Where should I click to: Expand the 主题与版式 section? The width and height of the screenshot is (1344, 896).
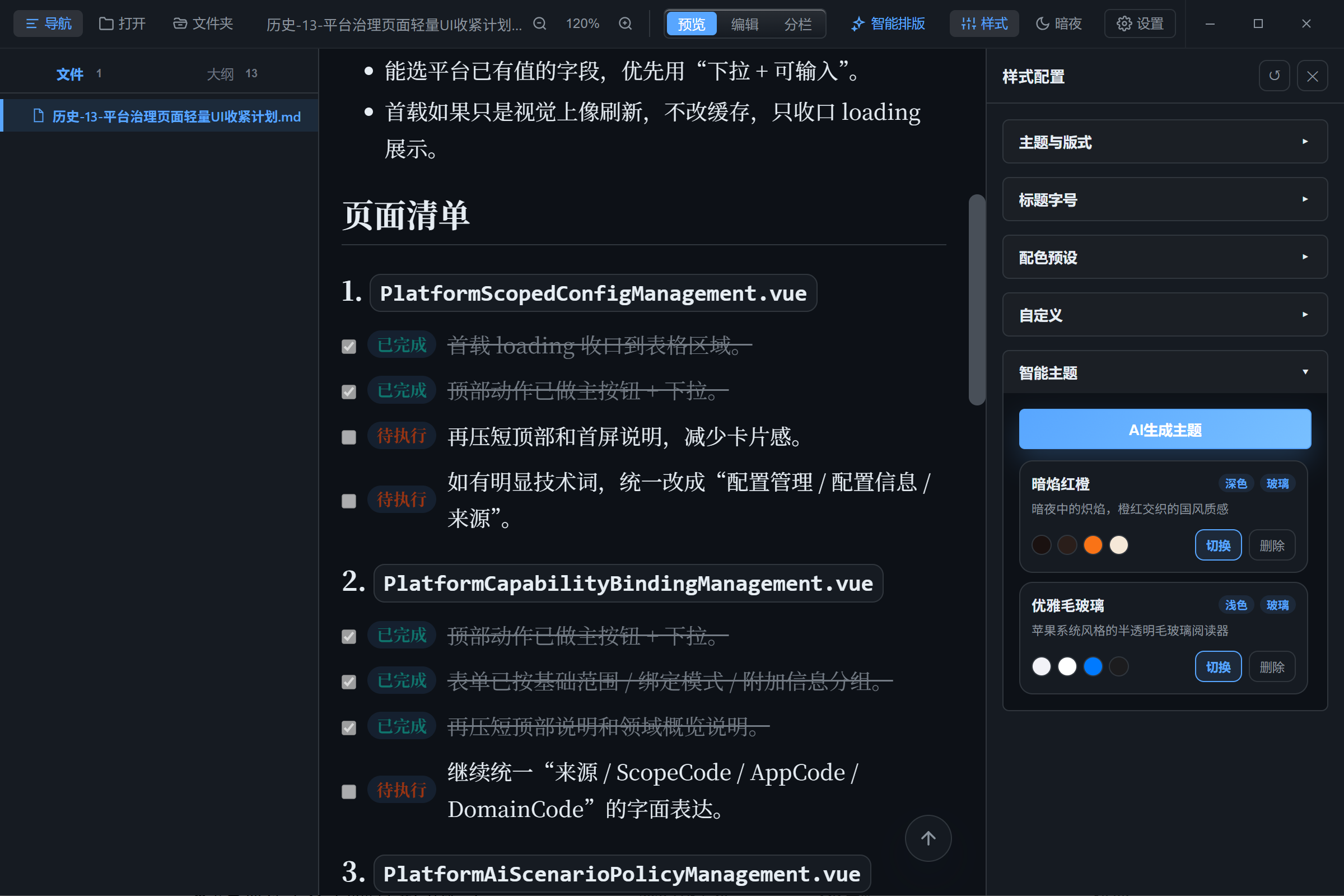[1165, 142]
